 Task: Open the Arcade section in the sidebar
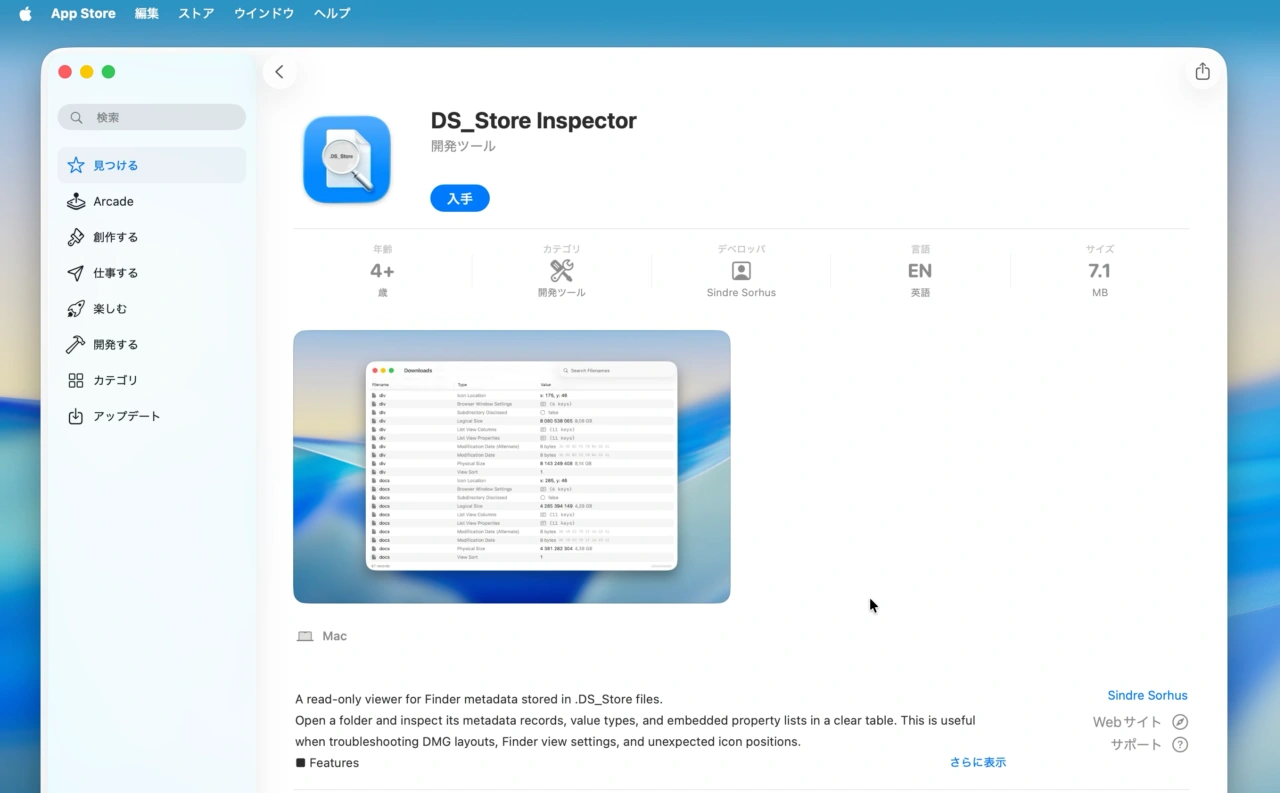pyautogui.click(x=113, y=201)
